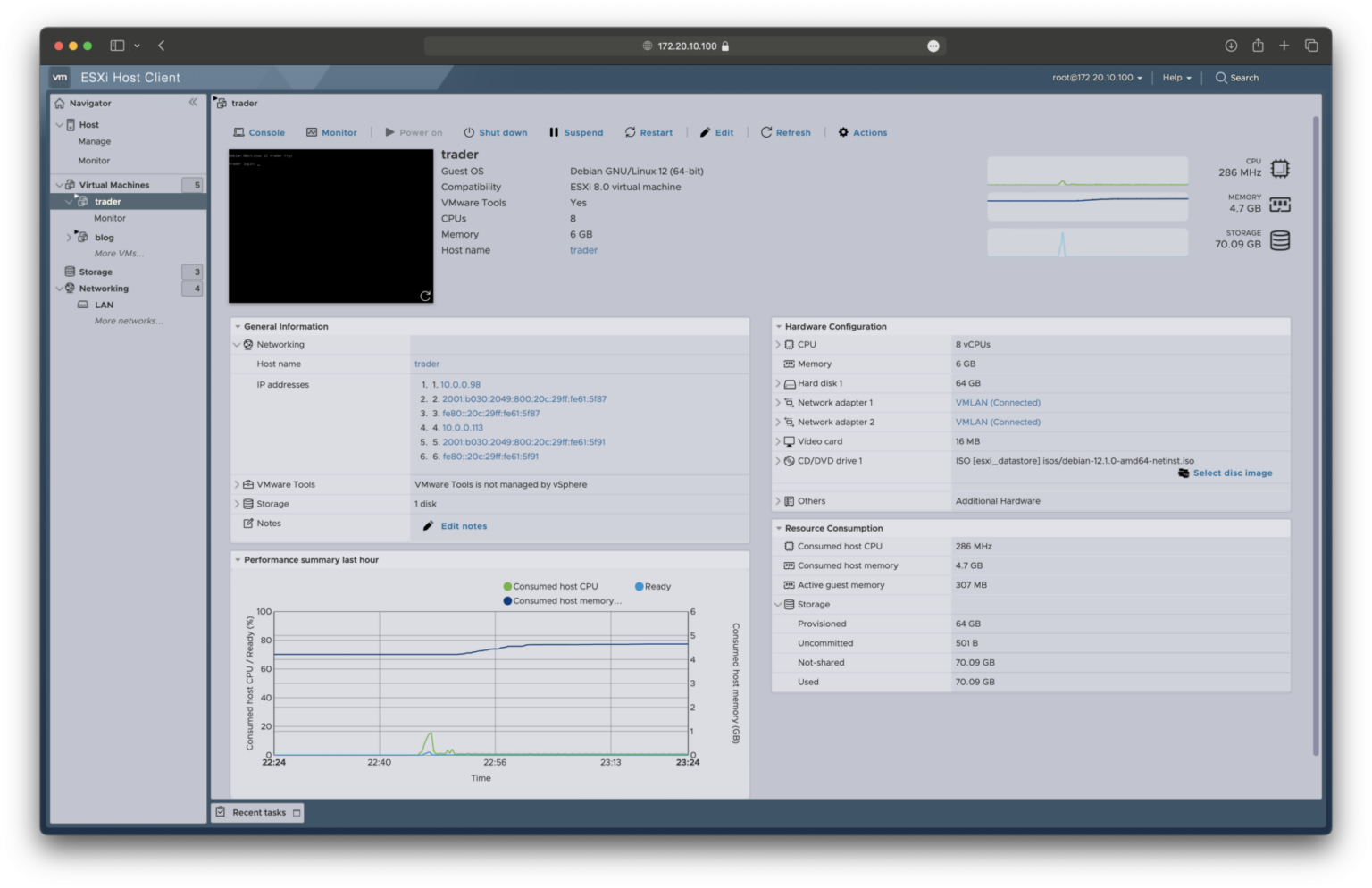Open the trader VM console thumbnail
The width and height of the screenshot is (1372, 888).
coord(330,226)
